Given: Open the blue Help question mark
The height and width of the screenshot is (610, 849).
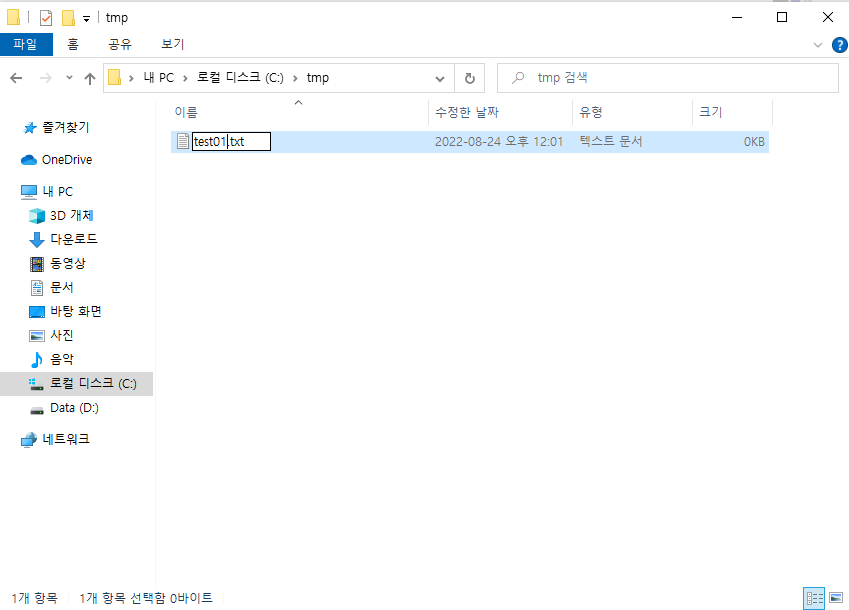Looking at the screenshot, I should coord(840,45).
